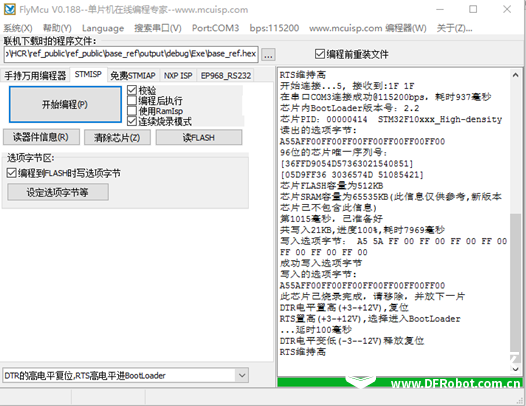Expand the DTR/RTS reset mode dropdown

242,375
